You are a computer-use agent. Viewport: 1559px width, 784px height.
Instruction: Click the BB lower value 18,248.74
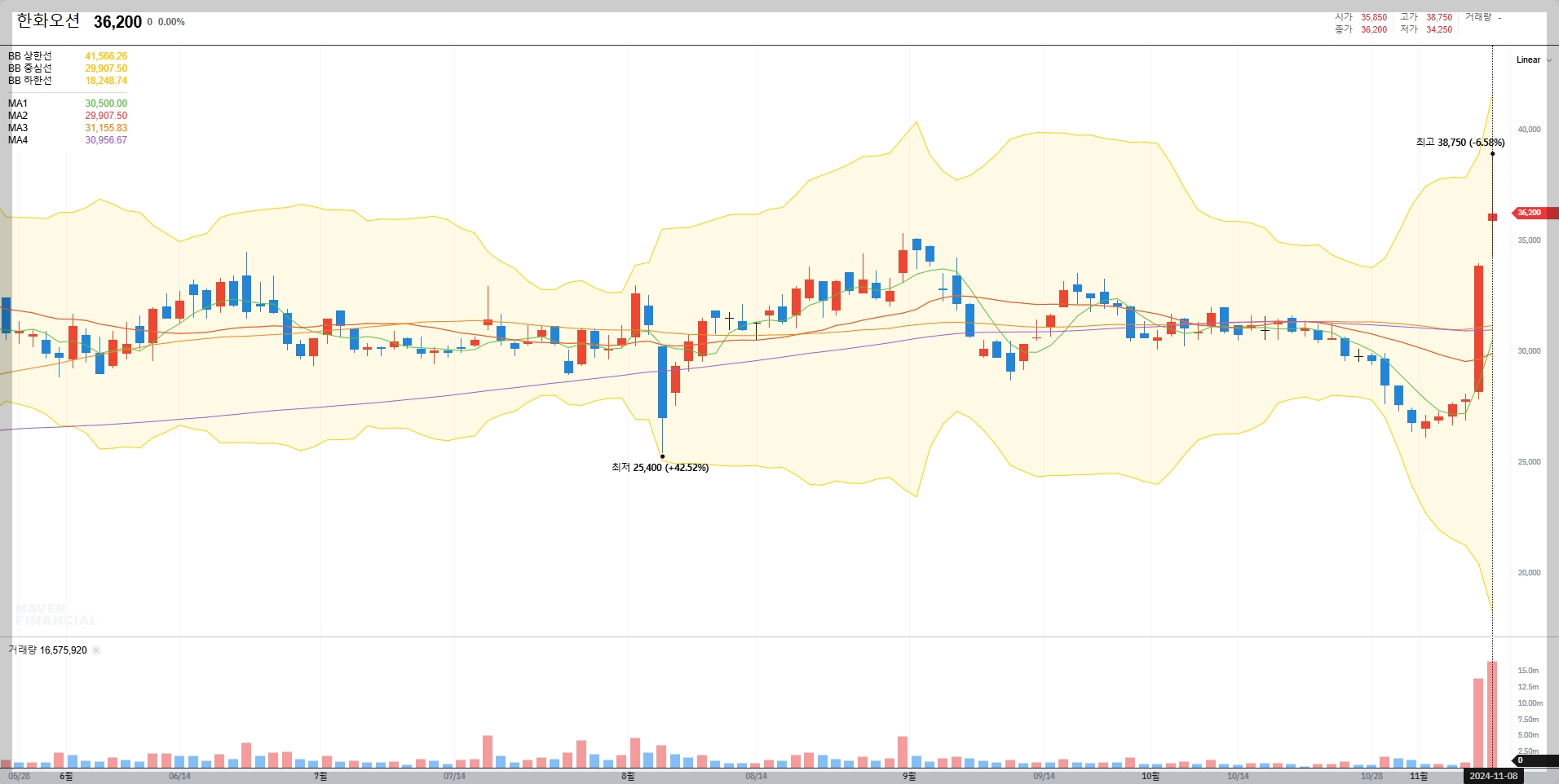tap(106, 81)
